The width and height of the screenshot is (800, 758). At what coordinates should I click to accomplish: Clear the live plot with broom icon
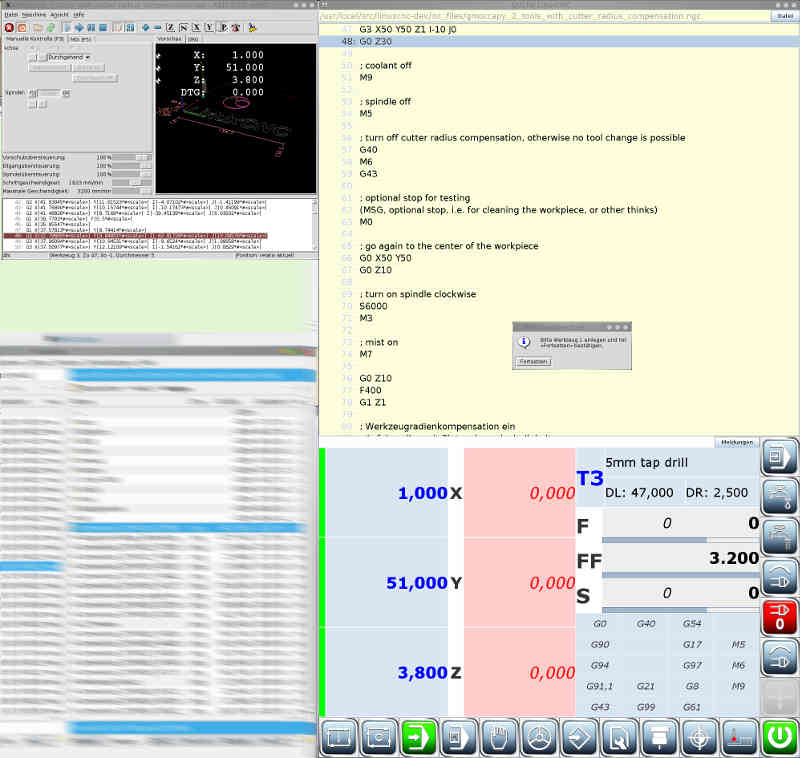[x=252, y=28]
